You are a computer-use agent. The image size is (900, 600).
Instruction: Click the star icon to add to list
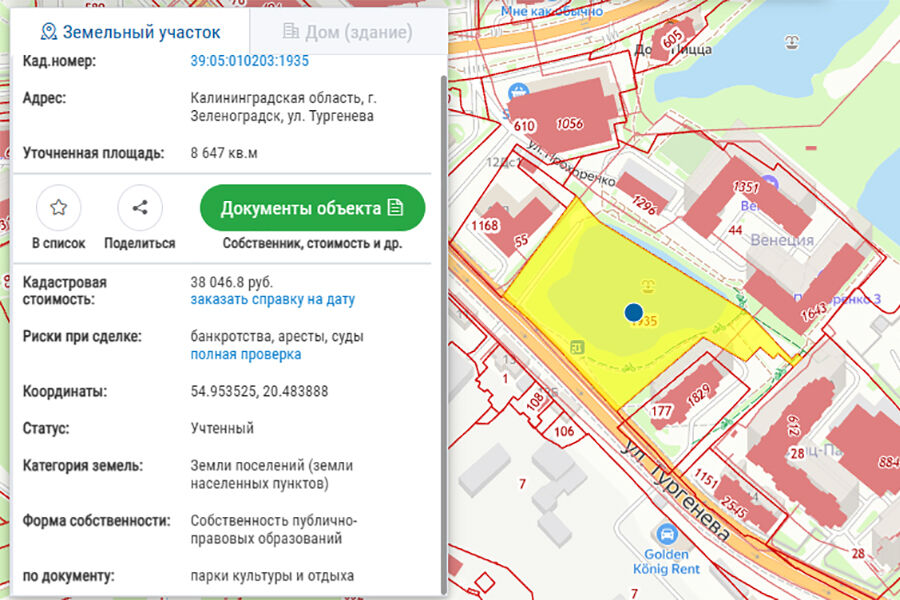click(58, 208)
